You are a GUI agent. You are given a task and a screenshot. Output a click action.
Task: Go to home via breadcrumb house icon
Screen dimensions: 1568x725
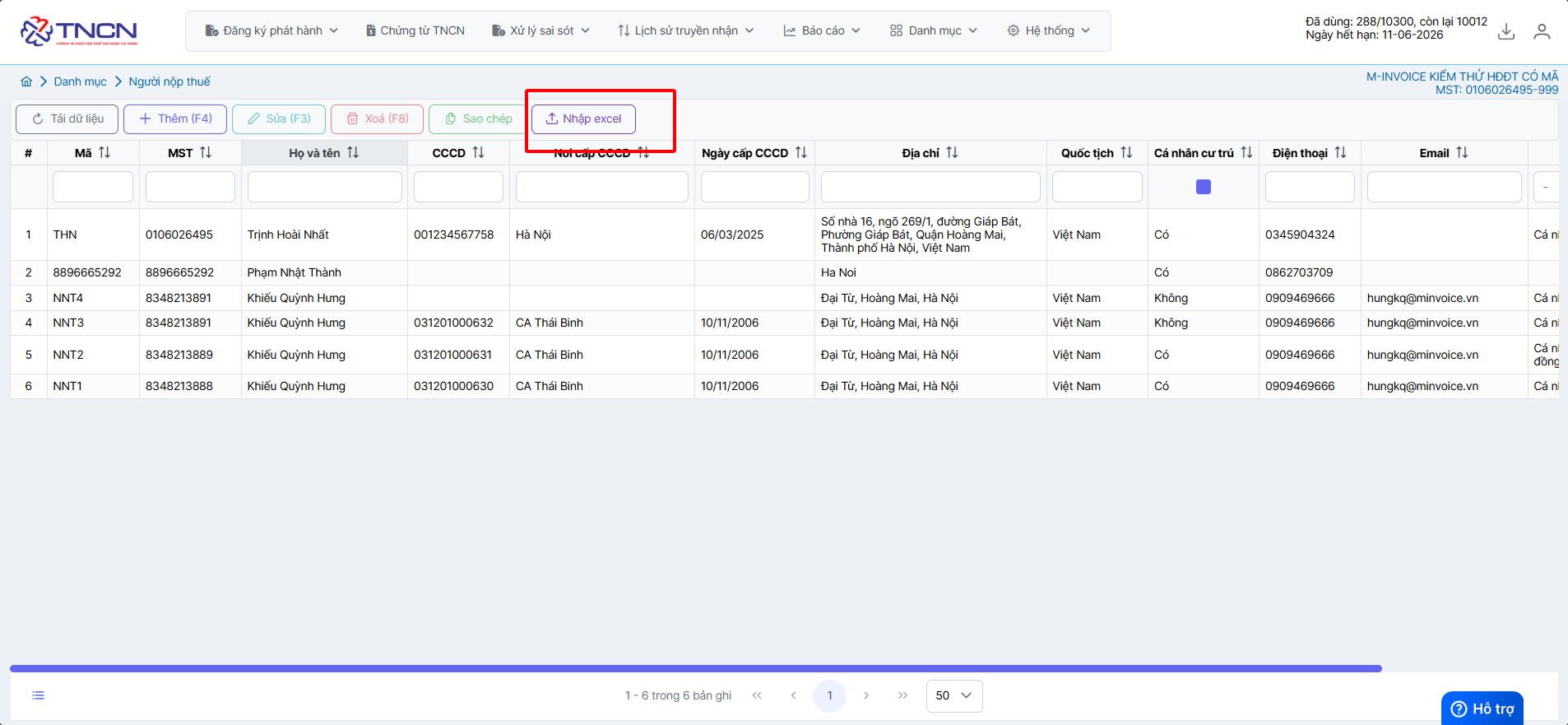coord(26,81)
